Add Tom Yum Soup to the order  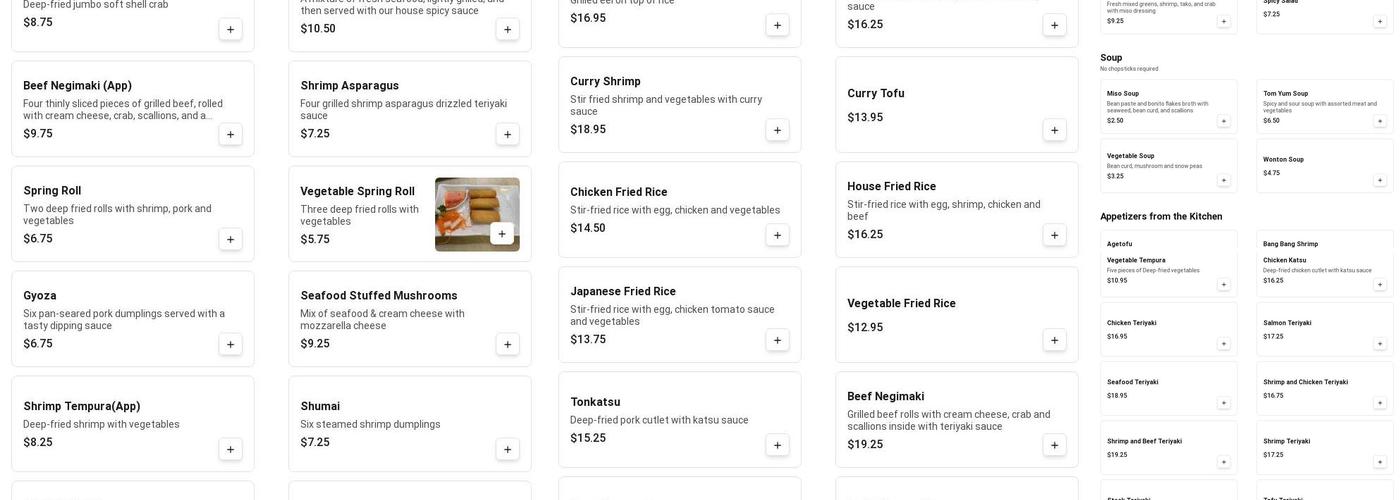coord(1380,121)
